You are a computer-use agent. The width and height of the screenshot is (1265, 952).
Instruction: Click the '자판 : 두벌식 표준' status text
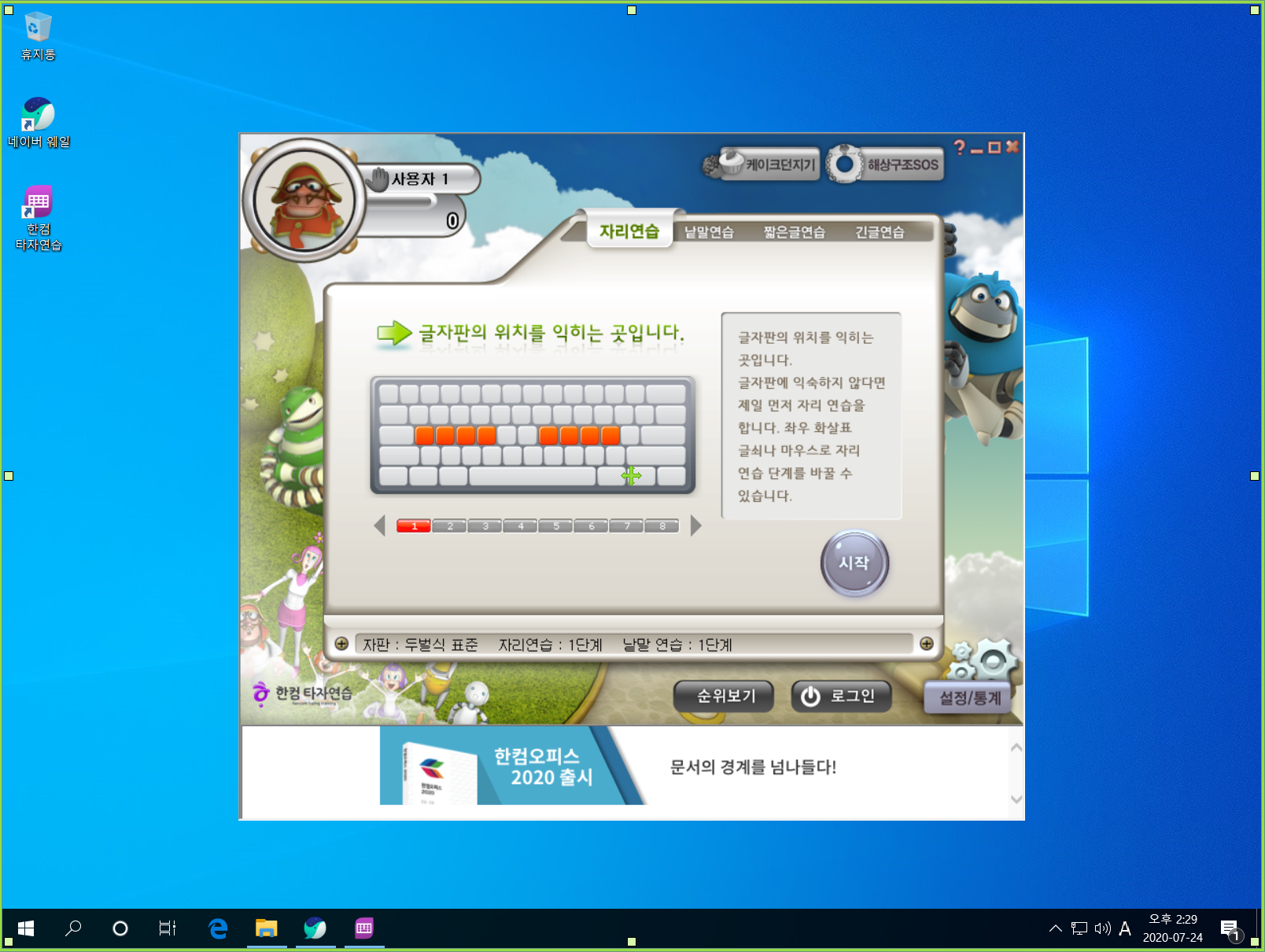click(420, 645)
